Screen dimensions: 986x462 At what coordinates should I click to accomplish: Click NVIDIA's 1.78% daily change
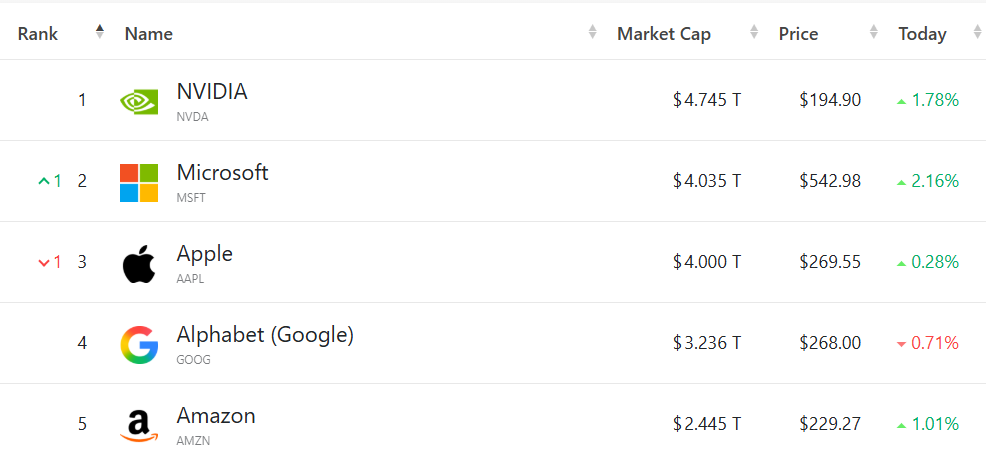point(935,100)
